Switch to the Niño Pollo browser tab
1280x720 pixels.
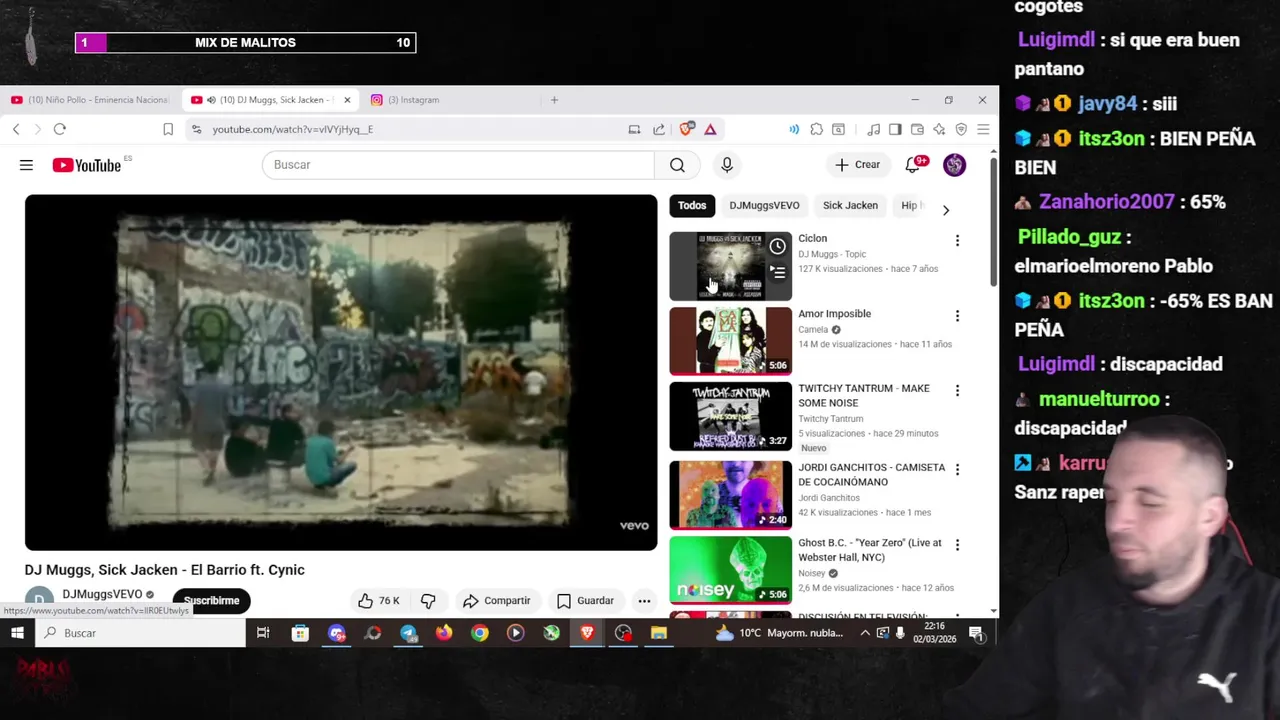point(90,100)
